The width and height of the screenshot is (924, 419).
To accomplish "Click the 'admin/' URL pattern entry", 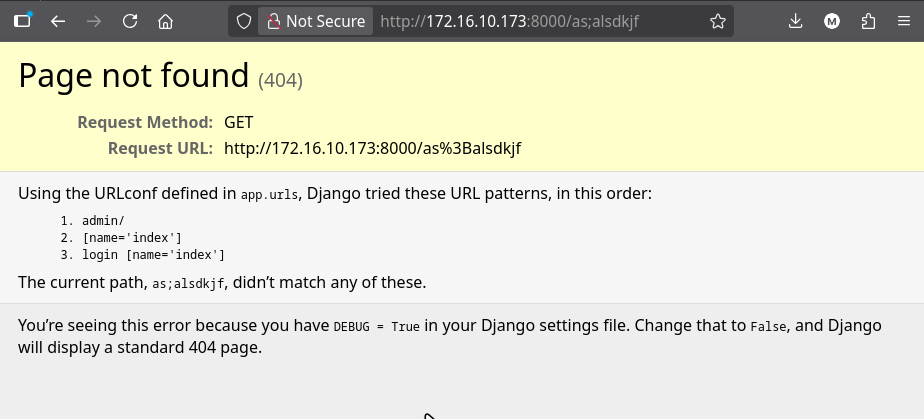I will [x=103, y=220].
